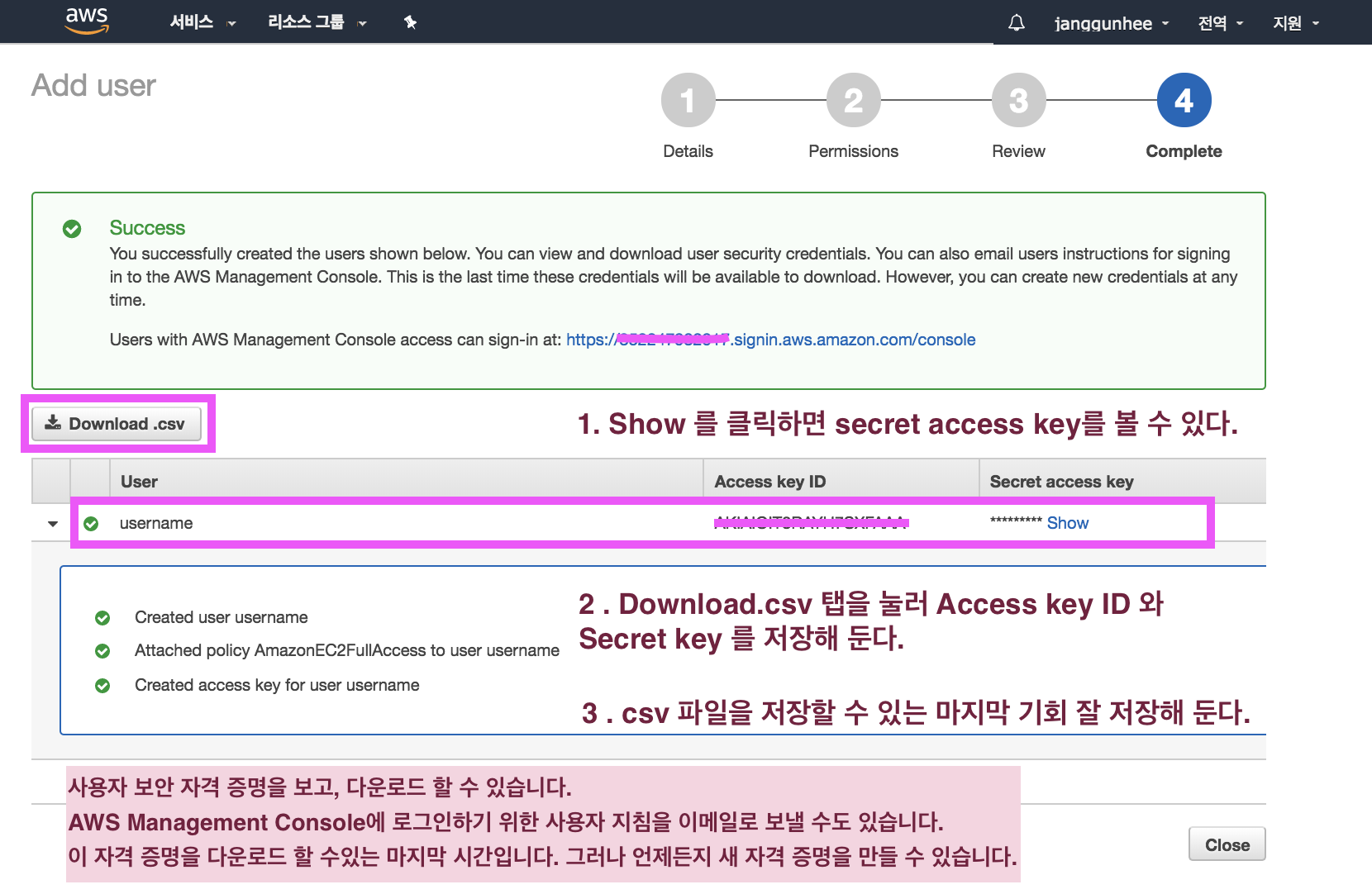Screen dimensions: 1372x894
Task: Open the 서비스 services dropdown menu
Action: coord(202,22)
